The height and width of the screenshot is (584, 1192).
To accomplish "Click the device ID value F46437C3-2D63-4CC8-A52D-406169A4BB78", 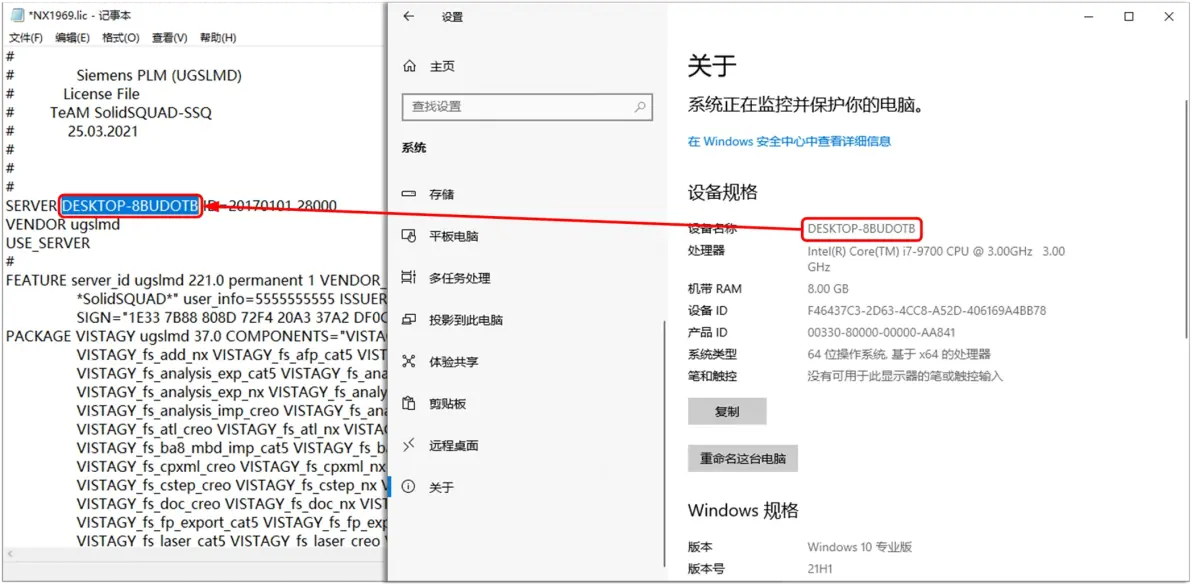I will click(x=927, y=311).
